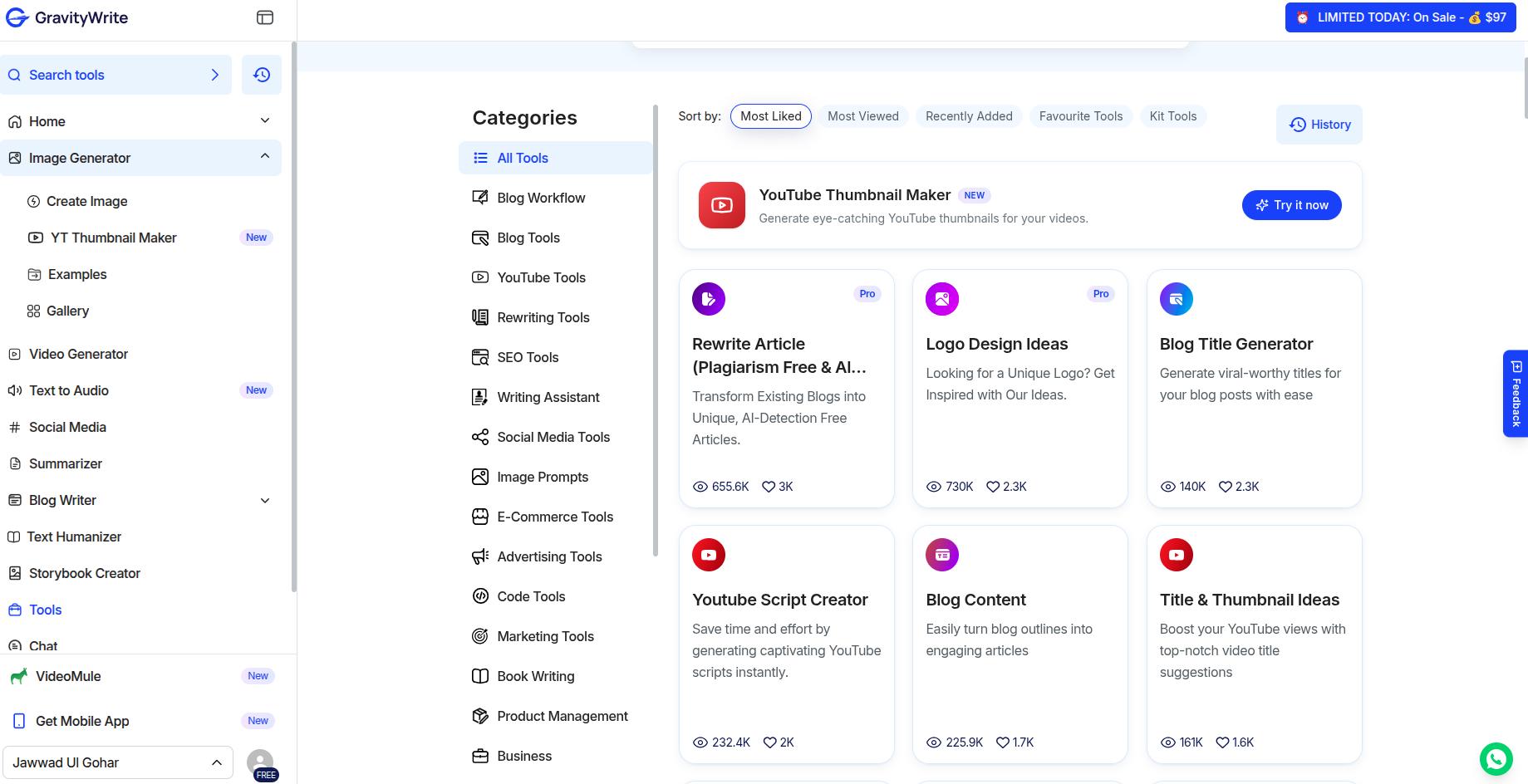The width and height of the screenshot is (1528, 784).
Task: Like the Youtube Script Creator heart icon
Action: pyautogui.click(x=770, y=742)
